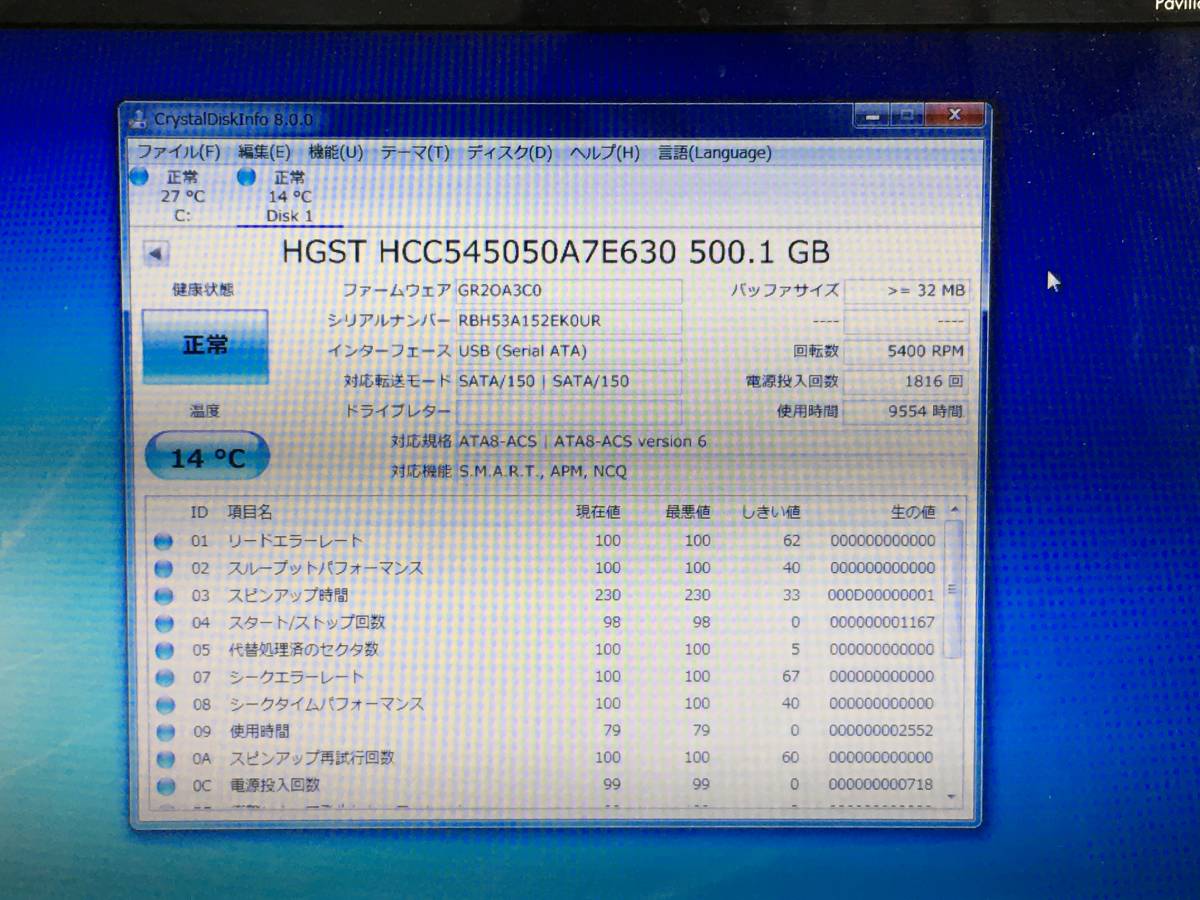Open the 機能(U) menu
This screenshot has width=1200, height=900.
[336, 153]
